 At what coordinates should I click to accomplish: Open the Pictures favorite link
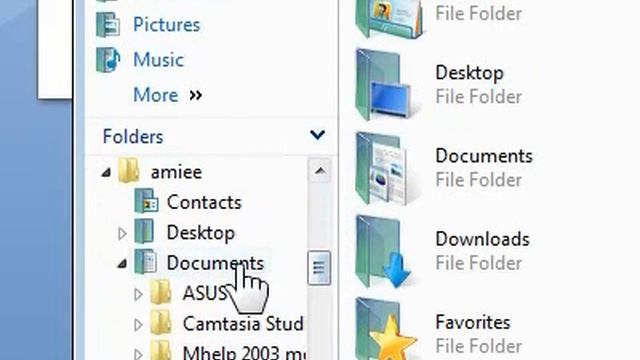point(167,25)
